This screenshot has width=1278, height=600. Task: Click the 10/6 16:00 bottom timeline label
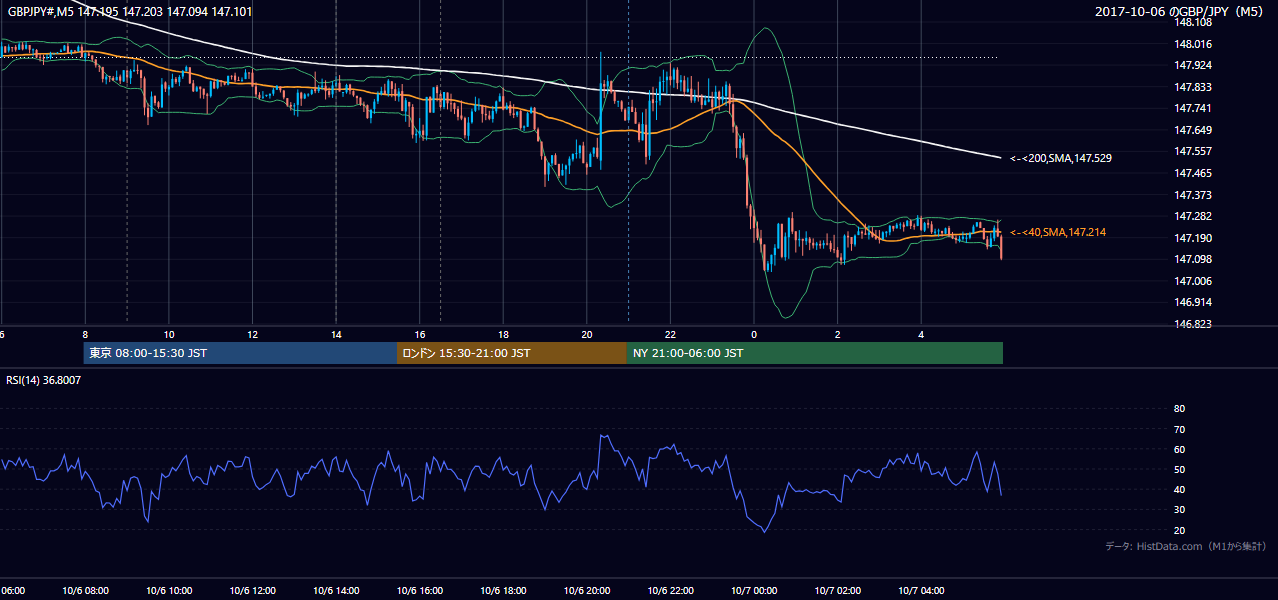420,591
